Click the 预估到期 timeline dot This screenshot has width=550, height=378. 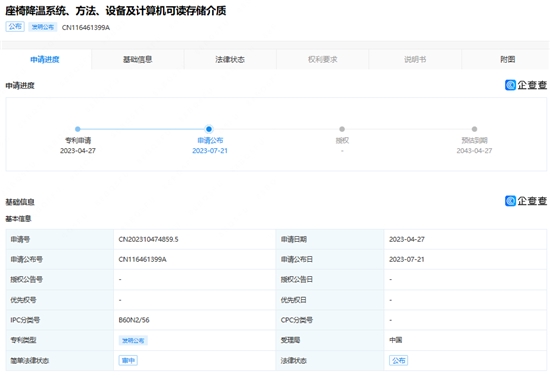coord(474,129)
